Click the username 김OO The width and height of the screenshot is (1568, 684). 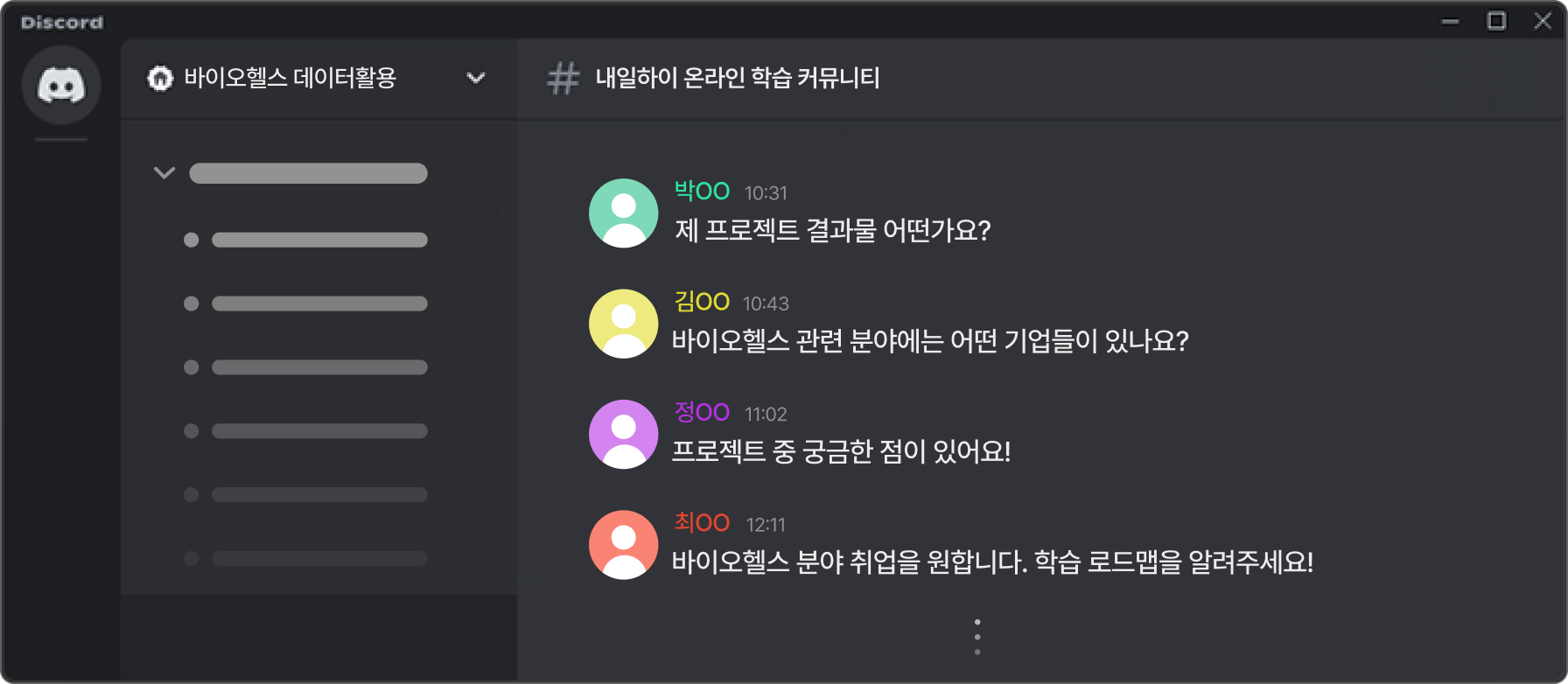coord(702,301)
